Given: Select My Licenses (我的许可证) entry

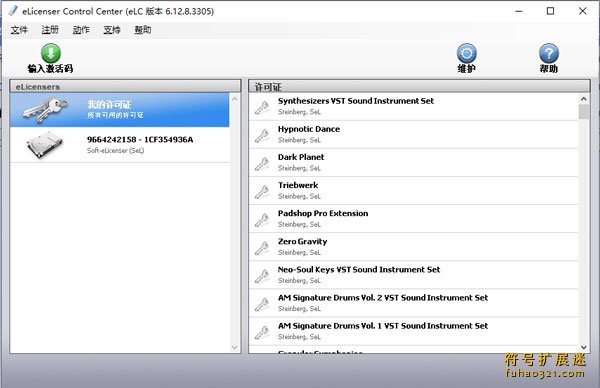Looking at the screenshot, I should pyautogui.click(x=120, y=110).
